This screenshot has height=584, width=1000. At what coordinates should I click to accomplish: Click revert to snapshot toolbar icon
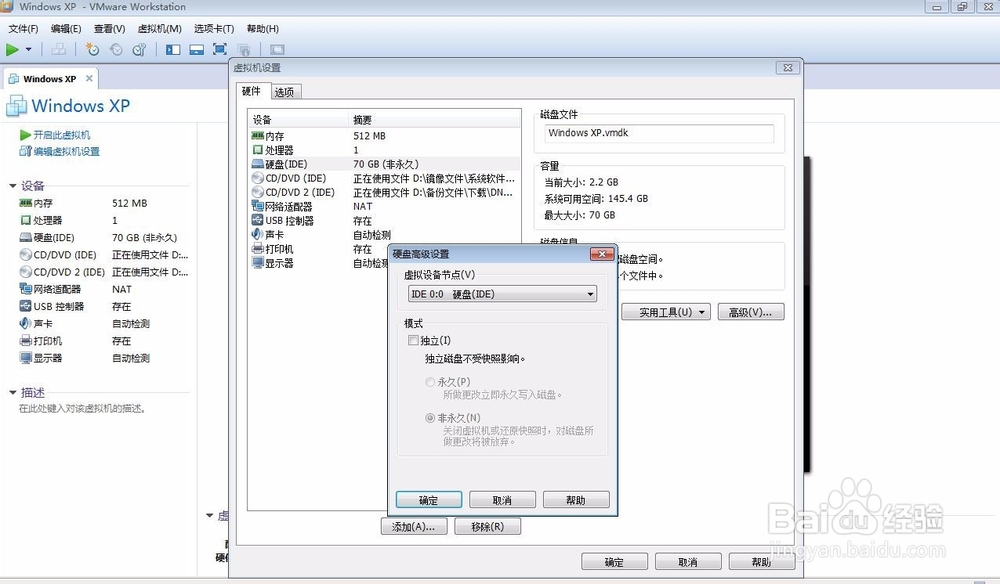point(116,49)
